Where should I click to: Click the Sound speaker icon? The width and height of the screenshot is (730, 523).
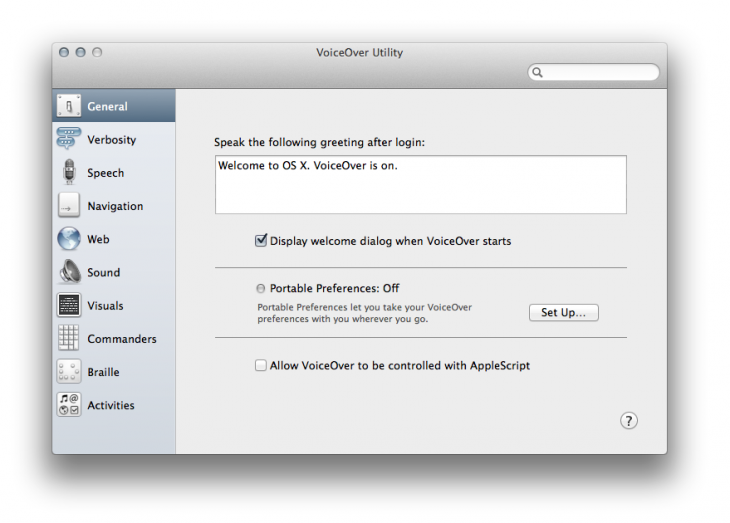point(70,272)
